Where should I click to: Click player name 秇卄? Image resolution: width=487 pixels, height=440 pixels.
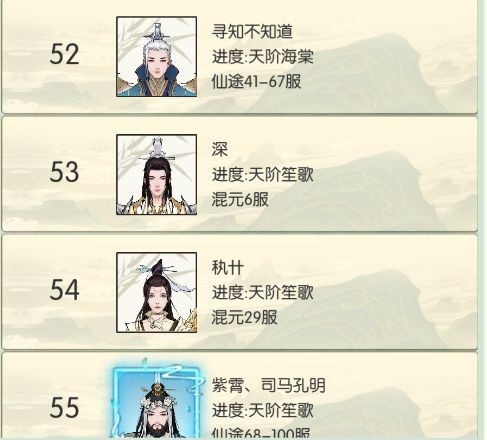click(x=228, y=267)
